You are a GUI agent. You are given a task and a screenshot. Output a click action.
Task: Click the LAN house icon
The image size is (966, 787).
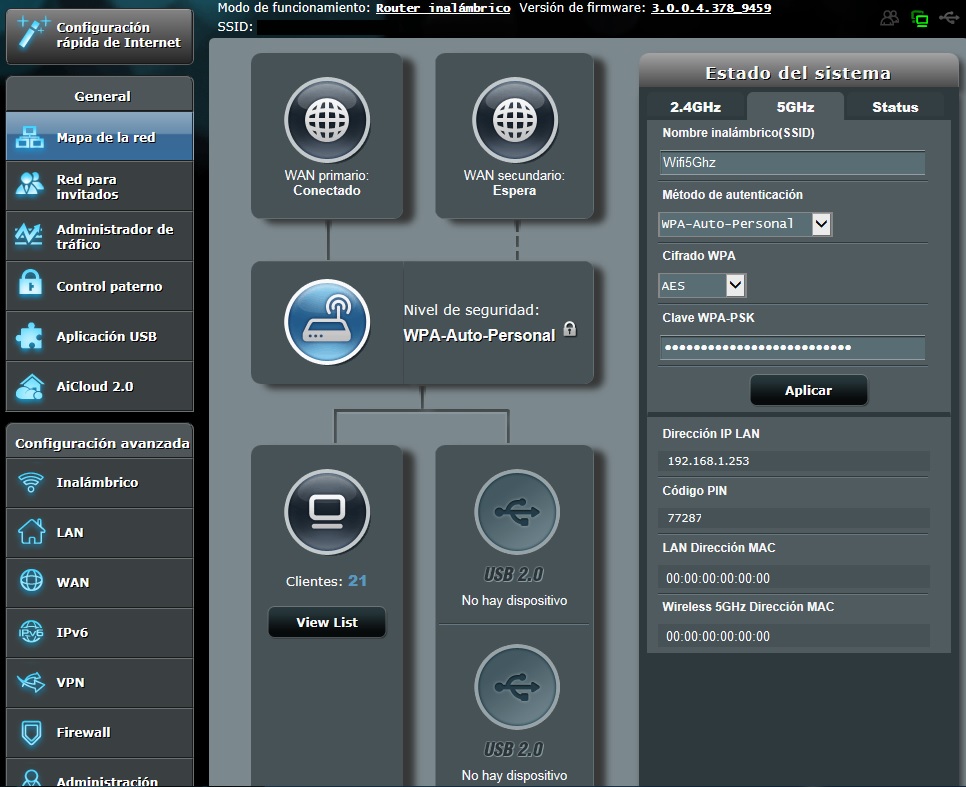point(31,531)
